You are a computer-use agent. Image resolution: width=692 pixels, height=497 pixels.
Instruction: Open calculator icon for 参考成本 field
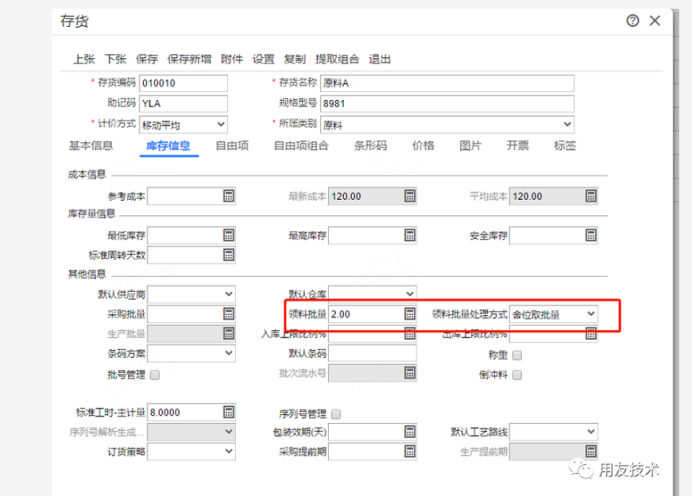click(x=228, y=197)
